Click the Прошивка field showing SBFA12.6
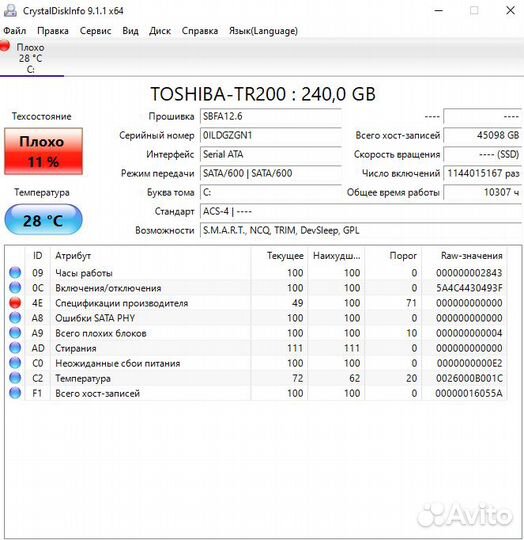The width and height of the screenshot is (524, 540). [x=271, y=116]
